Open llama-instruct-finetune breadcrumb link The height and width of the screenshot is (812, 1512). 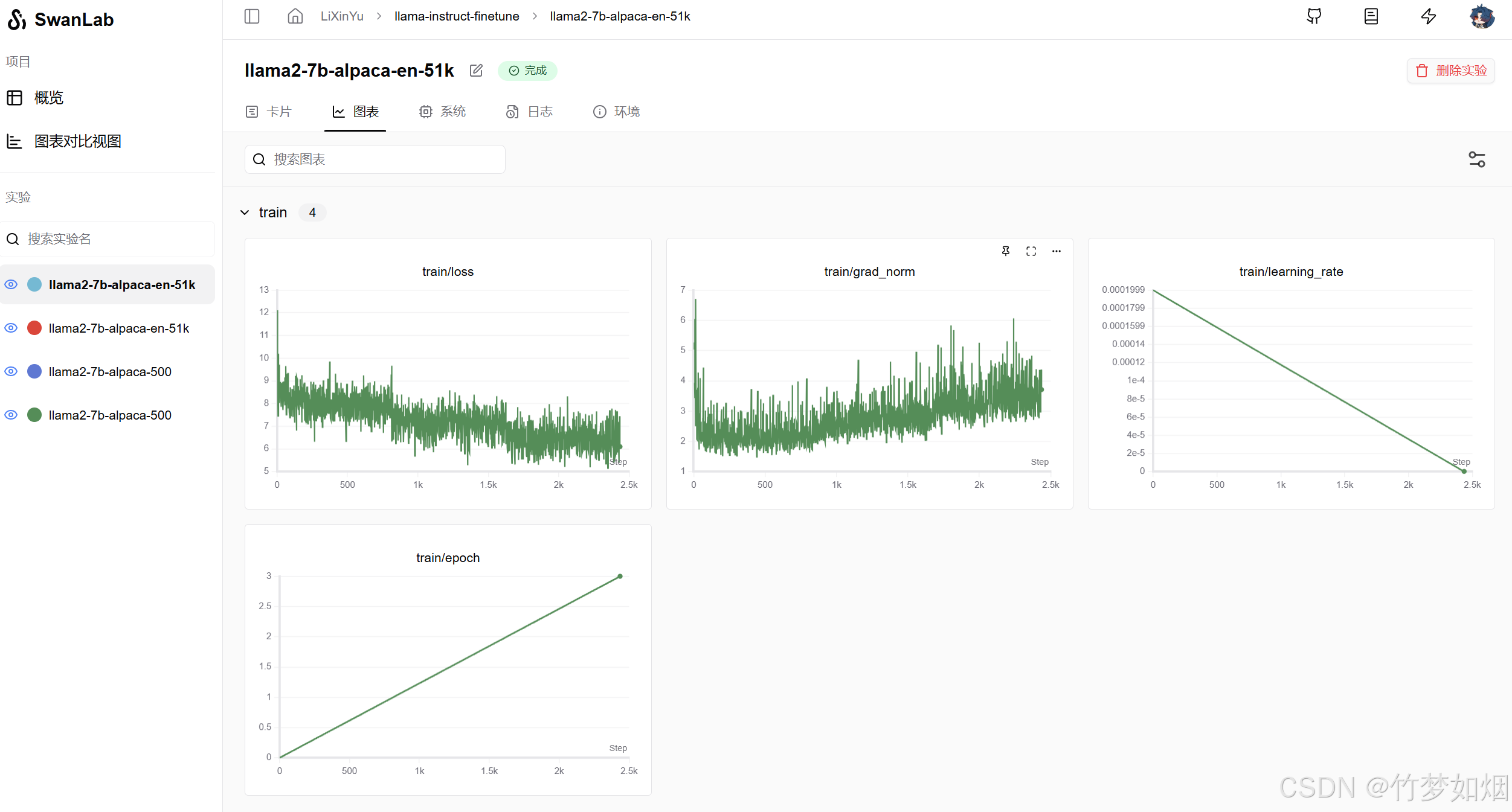coord(456,16)
